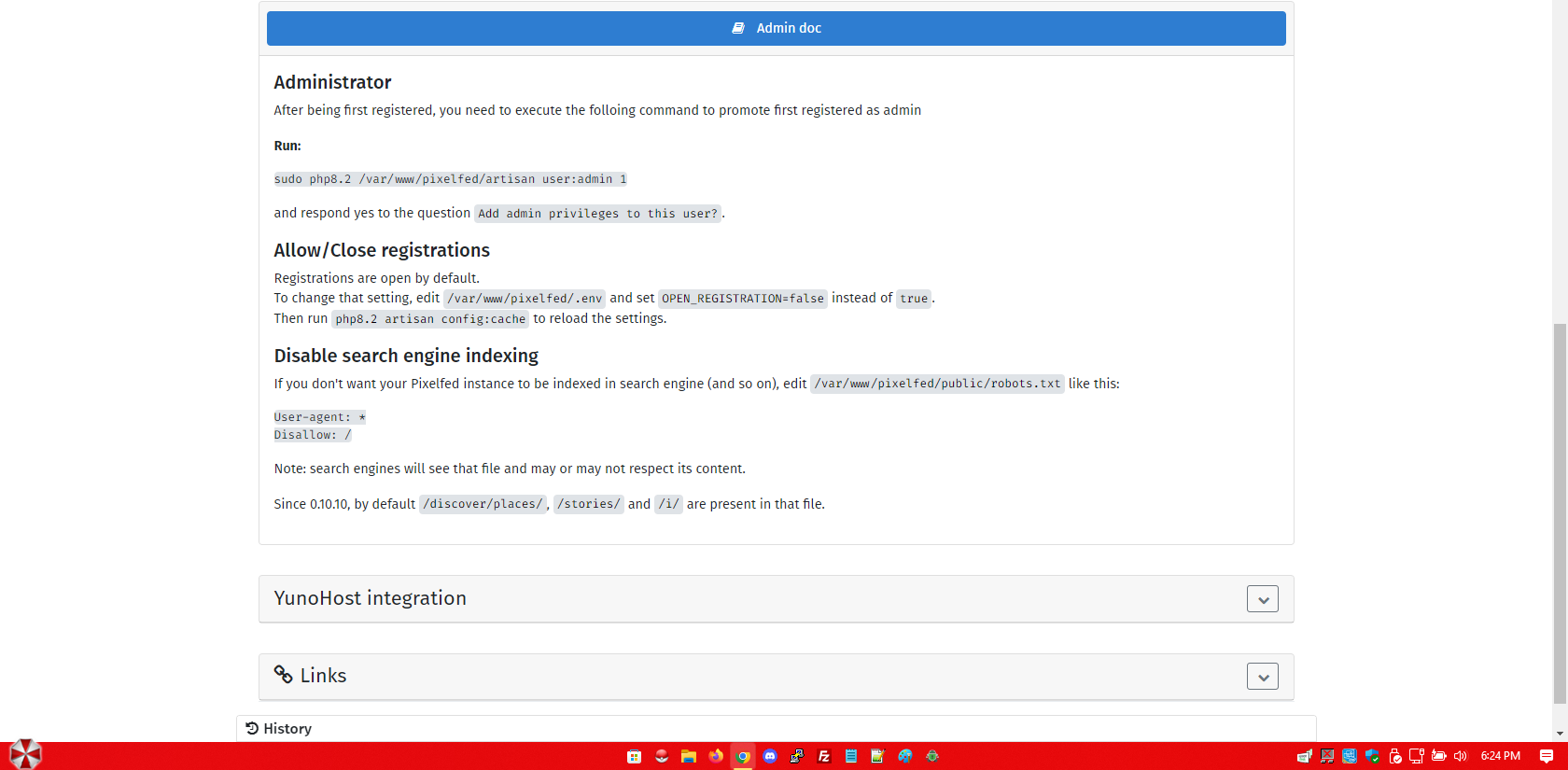This screenshot has height=770, width=1568.
Task: Click the chain link icon beside Links
Action: (284, 674)
